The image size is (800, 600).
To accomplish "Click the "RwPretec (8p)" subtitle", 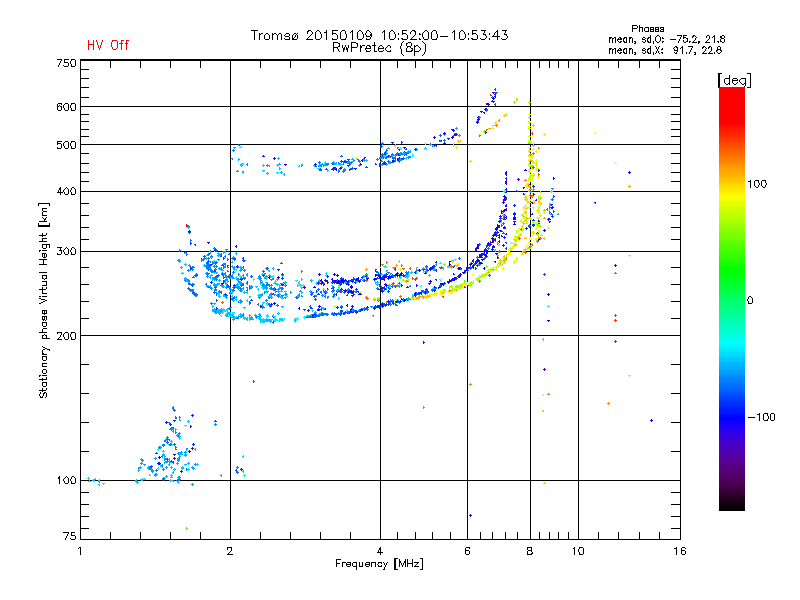I will point(379,48).
